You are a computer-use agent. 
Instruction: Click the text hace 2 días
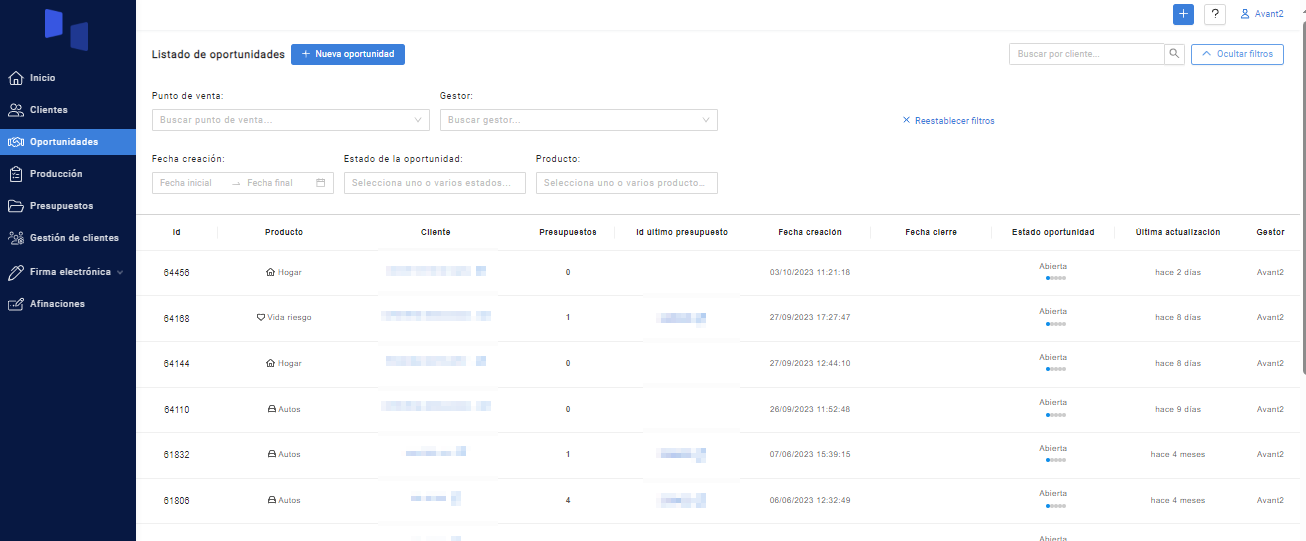pos(1178,272)
